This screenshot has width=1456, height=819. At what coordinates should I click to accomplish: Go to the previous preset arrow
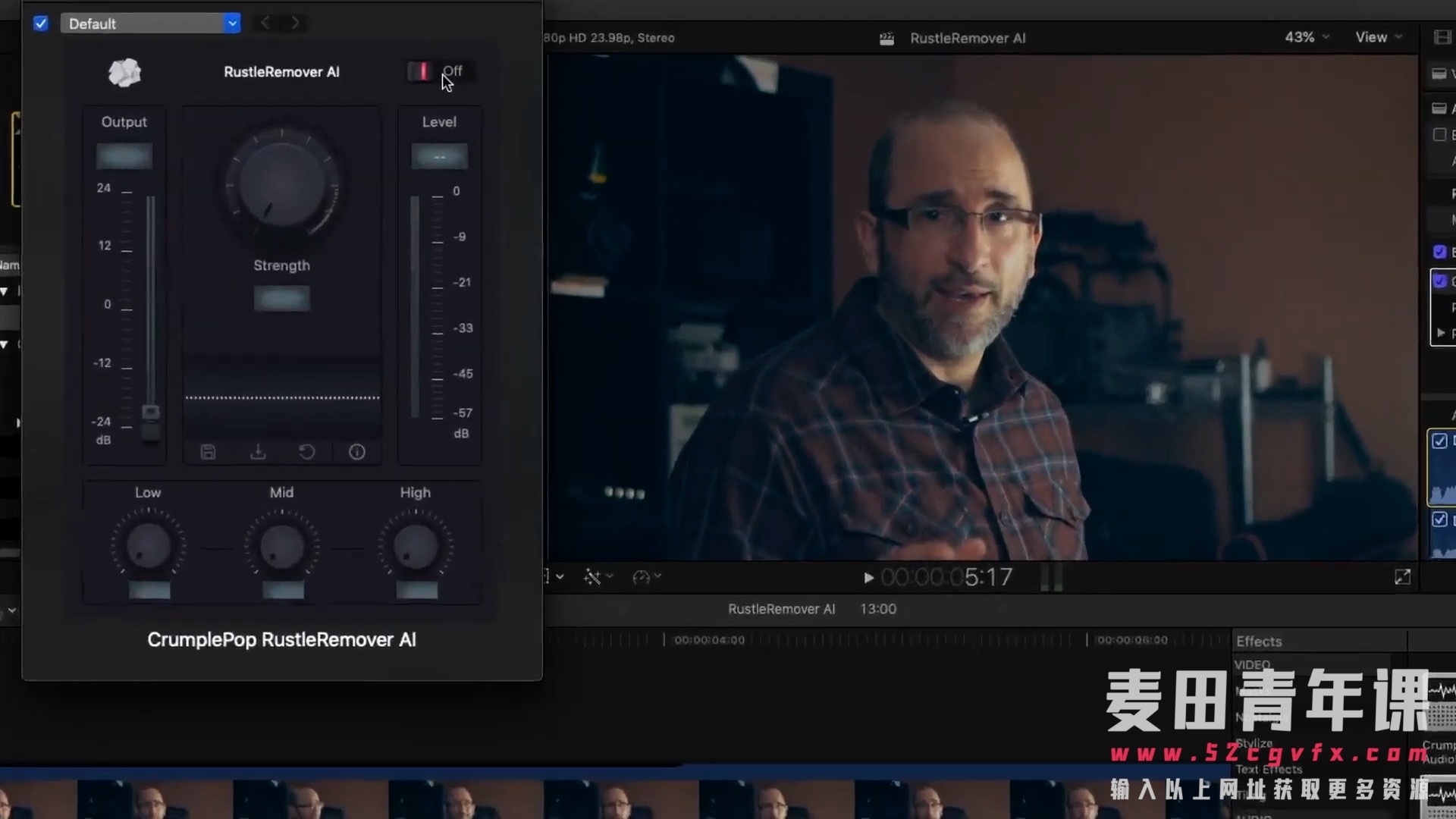(x=265, y=23)
